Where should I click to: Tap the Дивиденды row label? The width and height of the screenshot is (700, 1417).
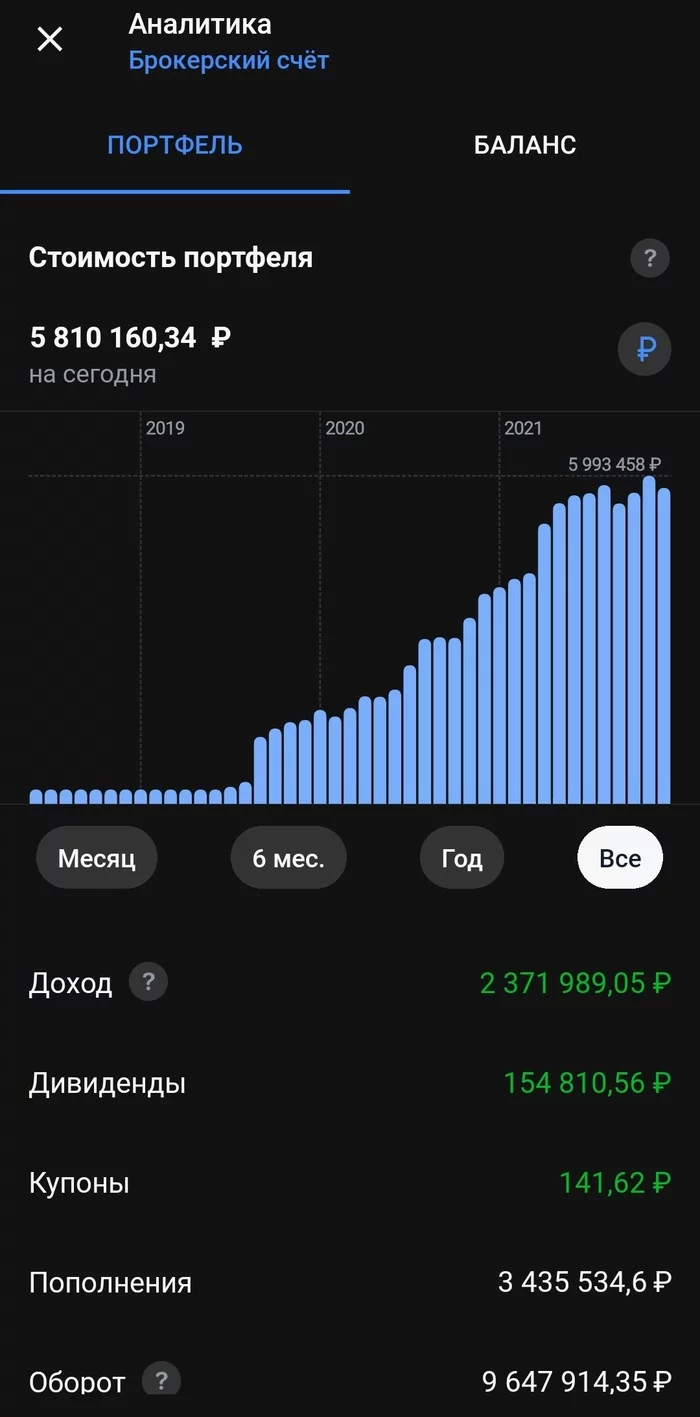coord(107,1083)
